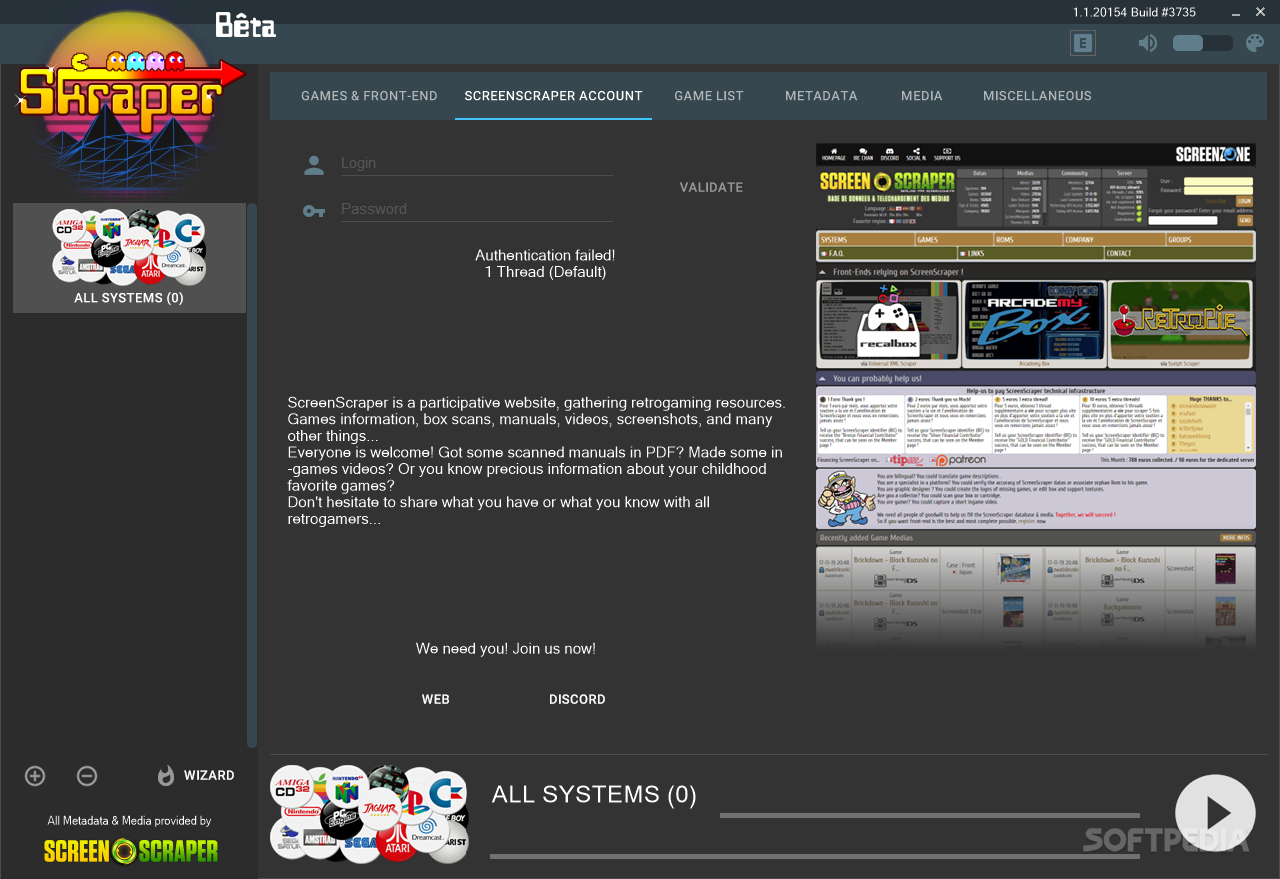The width and height of the screenshot is (1280, 879).
Task: Click the user icon beside Login
Action: pyautogui.click(x=314, y=165)
